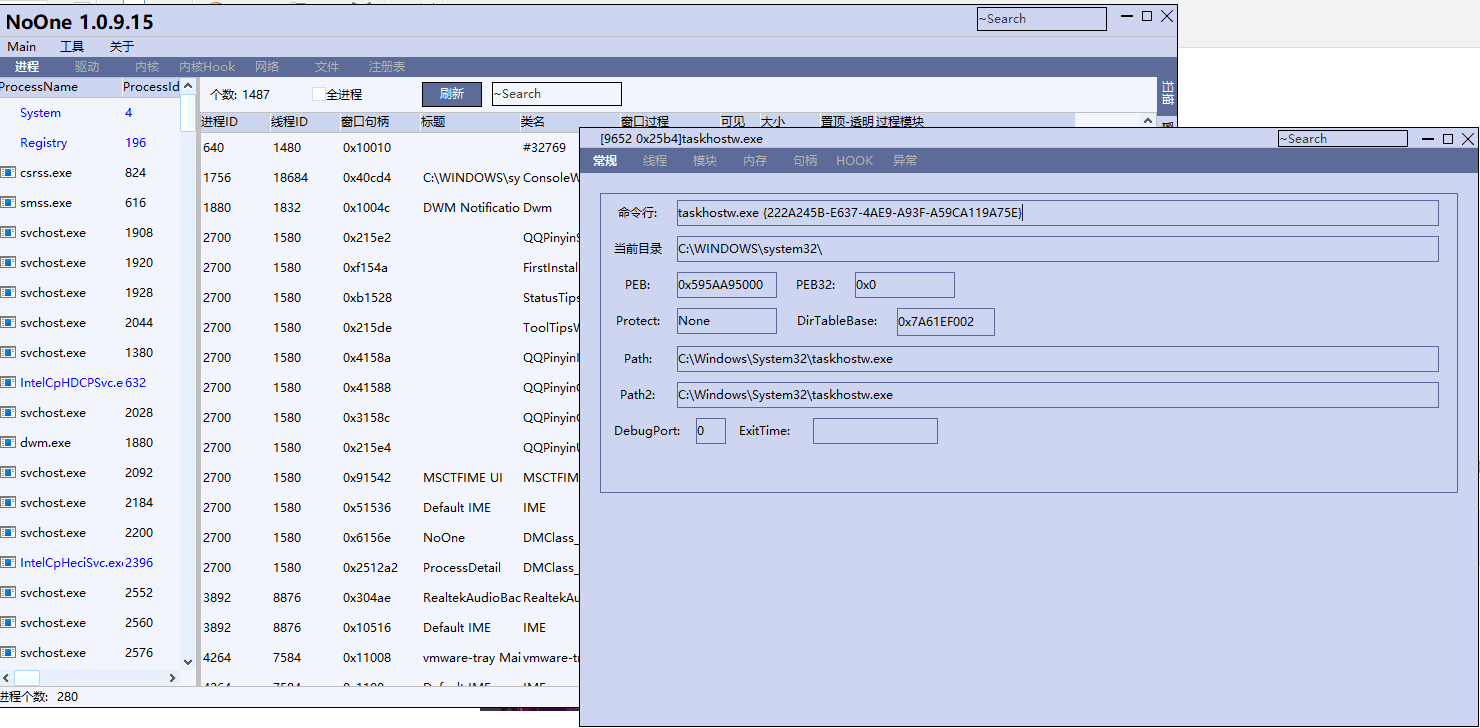Click icon beside svchost.exe 2576
Viewport: 1480px width, 728px height.
point(7,653)
